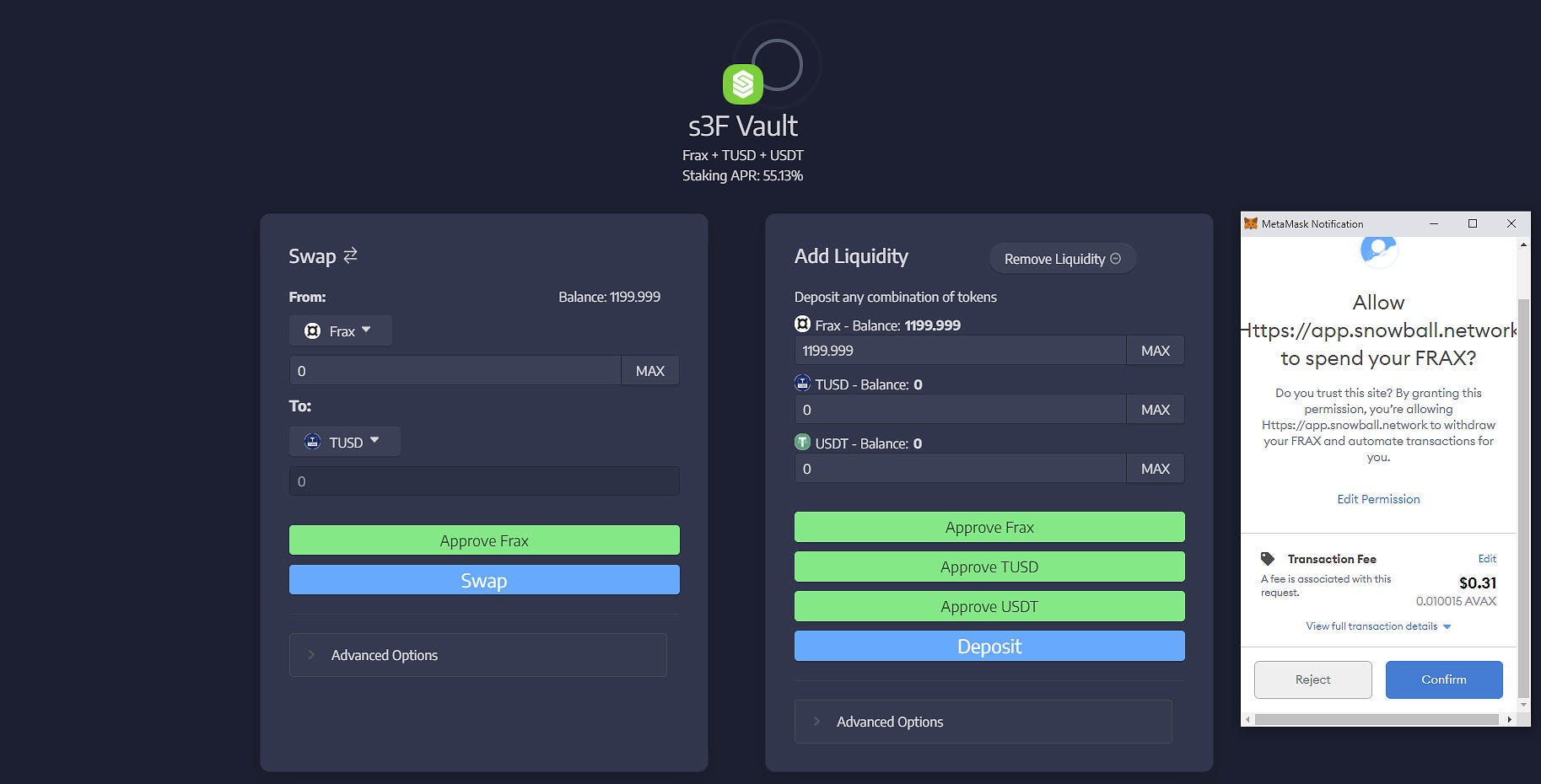Click the Staking APR: 55.13% text
The image size is (1541, 784).
coord(742,175)
